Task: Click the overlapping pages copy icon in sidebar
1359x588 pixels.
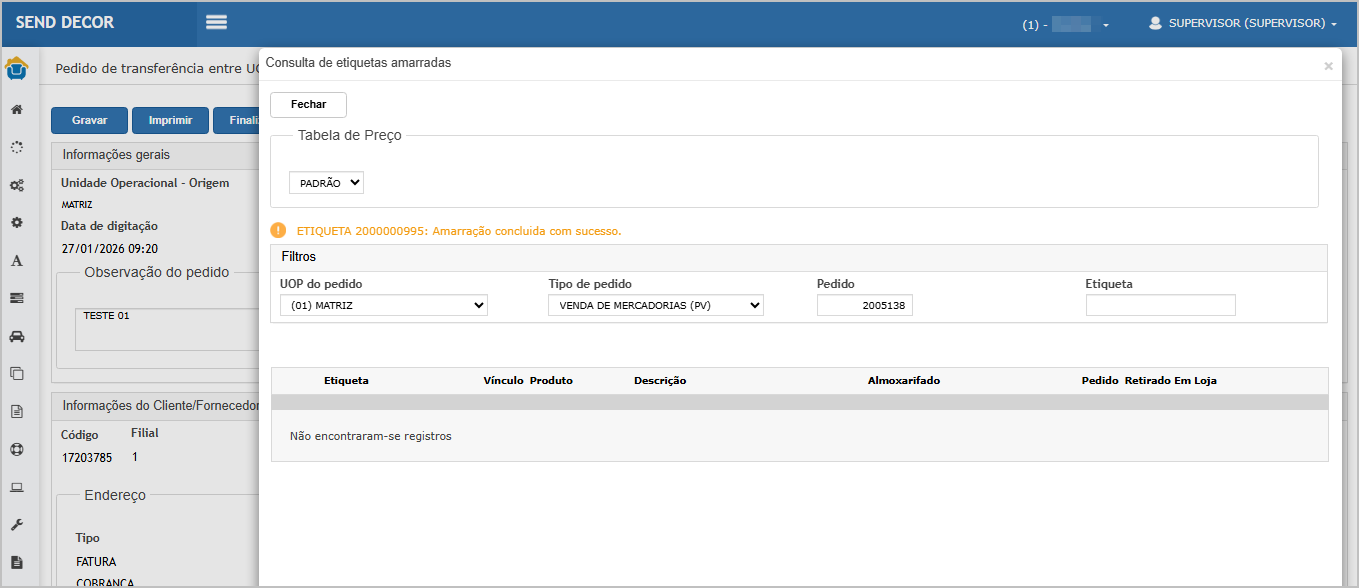Action: pyautogui.click(x=17, y=374)
